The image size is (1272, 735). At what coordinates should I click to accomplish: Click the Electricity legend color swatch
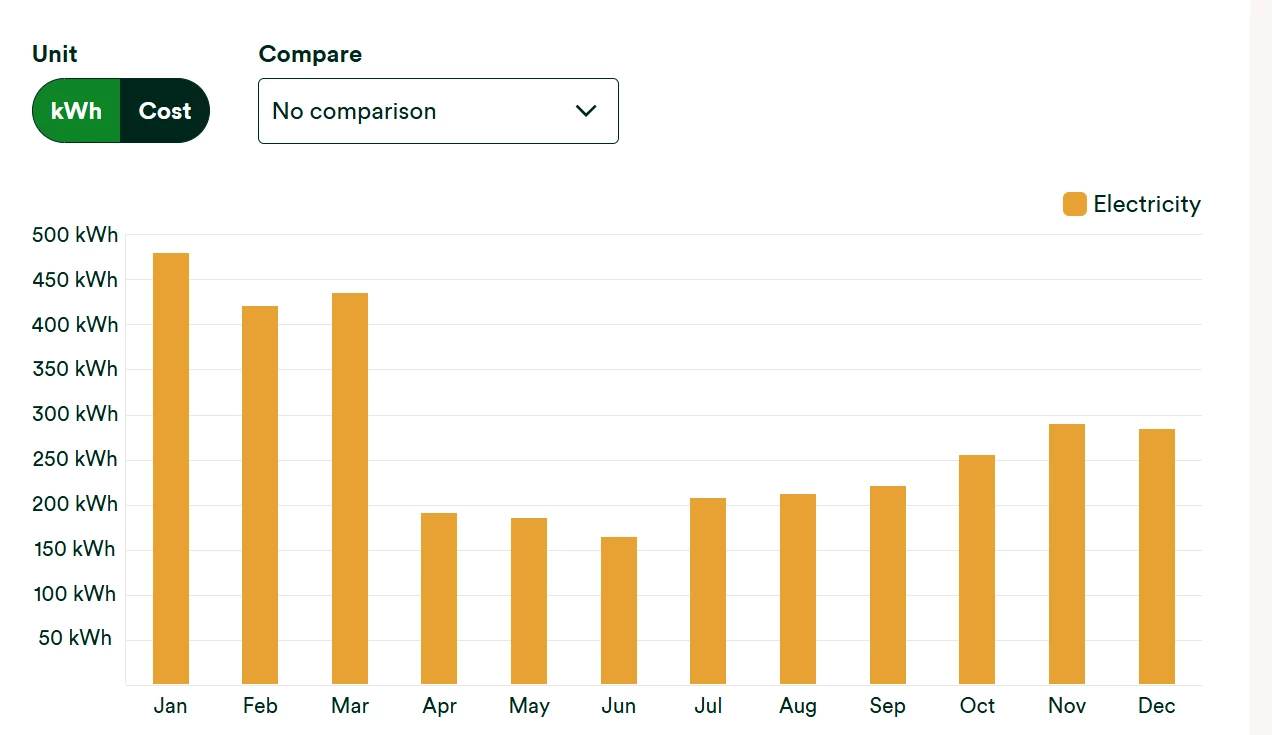(x=1074, y=204)
